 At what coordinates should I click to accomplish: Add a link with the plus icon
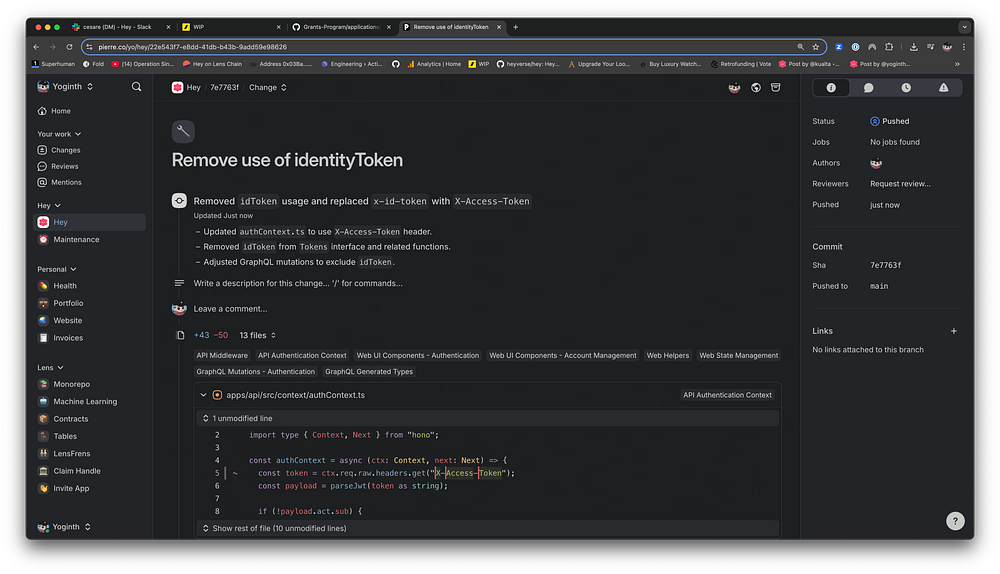coord(953,331)
